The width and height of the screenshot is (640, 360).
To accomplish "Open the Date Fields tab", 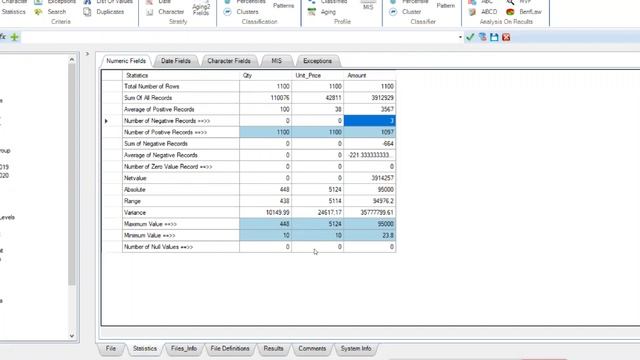I will [x=176, y=61].
